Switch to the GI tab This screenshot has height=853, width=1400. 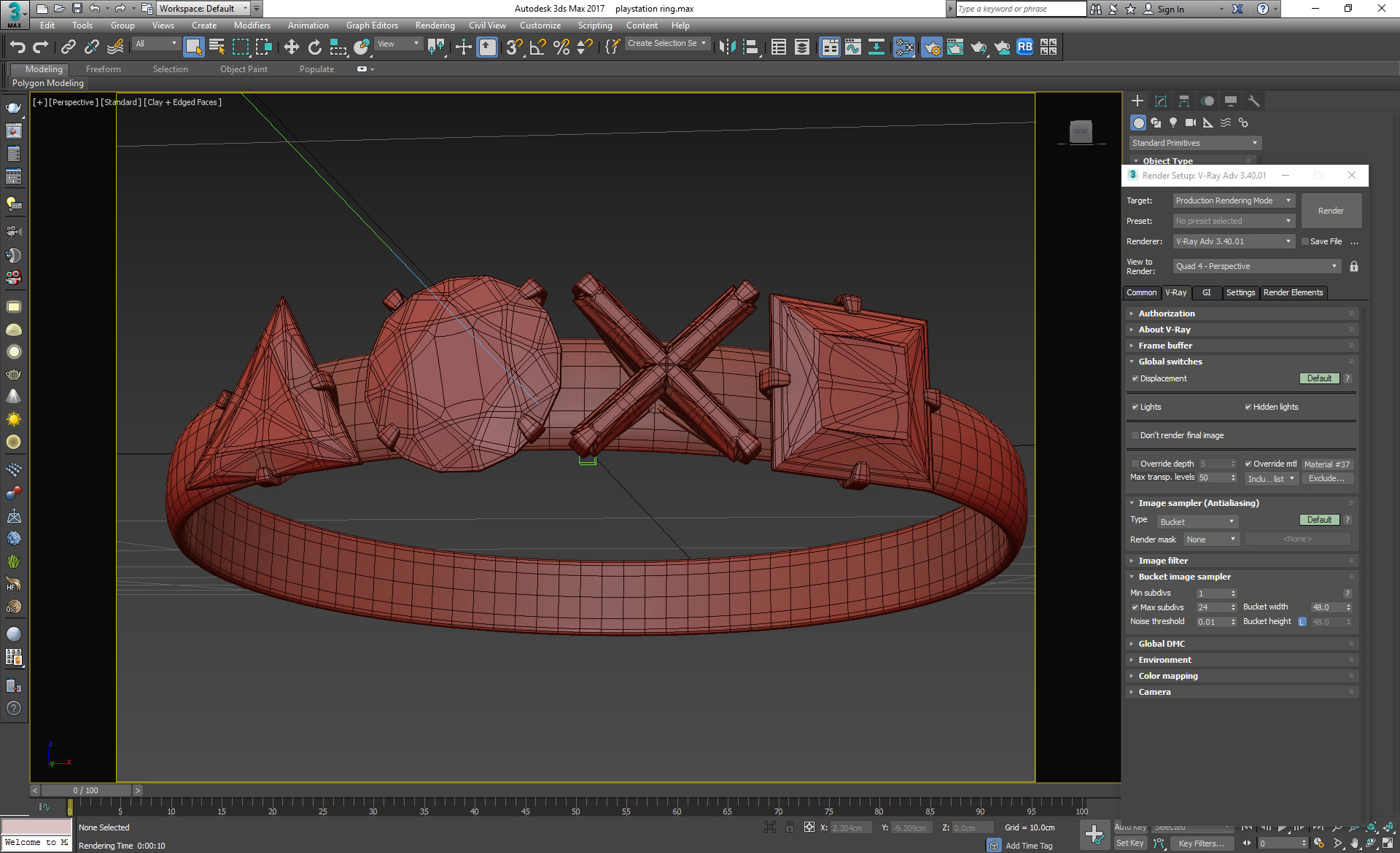[x=1207, y=293]
